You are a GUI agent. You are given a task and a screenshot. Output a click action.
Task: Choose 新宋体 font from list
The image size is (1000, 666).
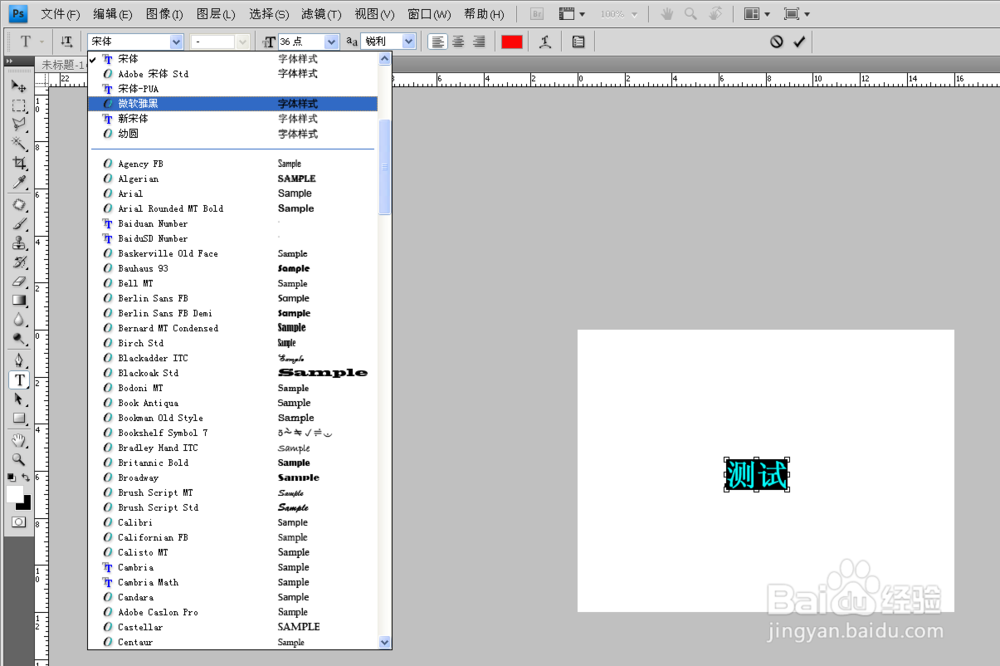[233, 119]
